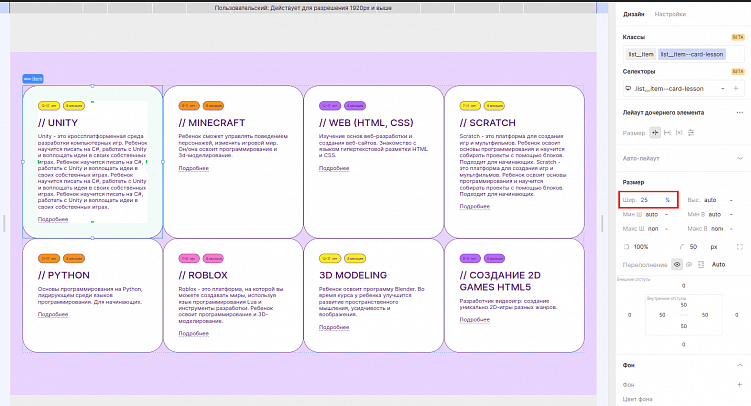751x406 pixels.
Task: Click the Мин В input field
Action: (x=715, y=214)
